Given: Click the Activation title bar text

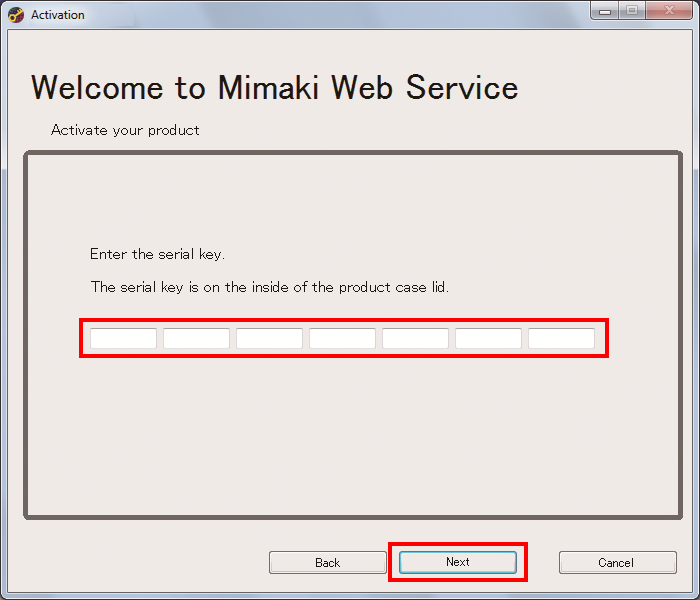Looking at the screenshot, I should coord(58,15).
